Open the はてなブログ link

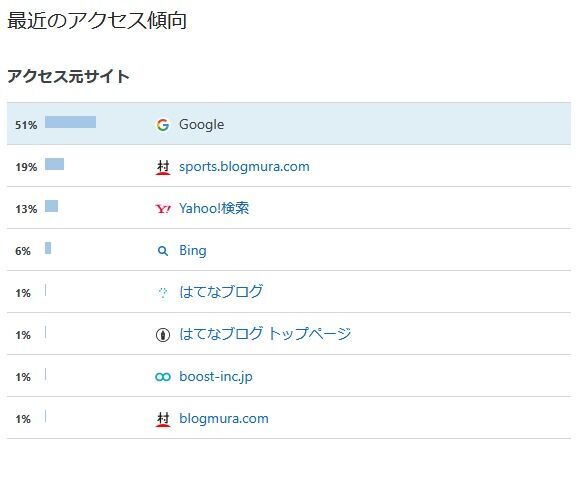pyautogui.click(x=221, y=292)
